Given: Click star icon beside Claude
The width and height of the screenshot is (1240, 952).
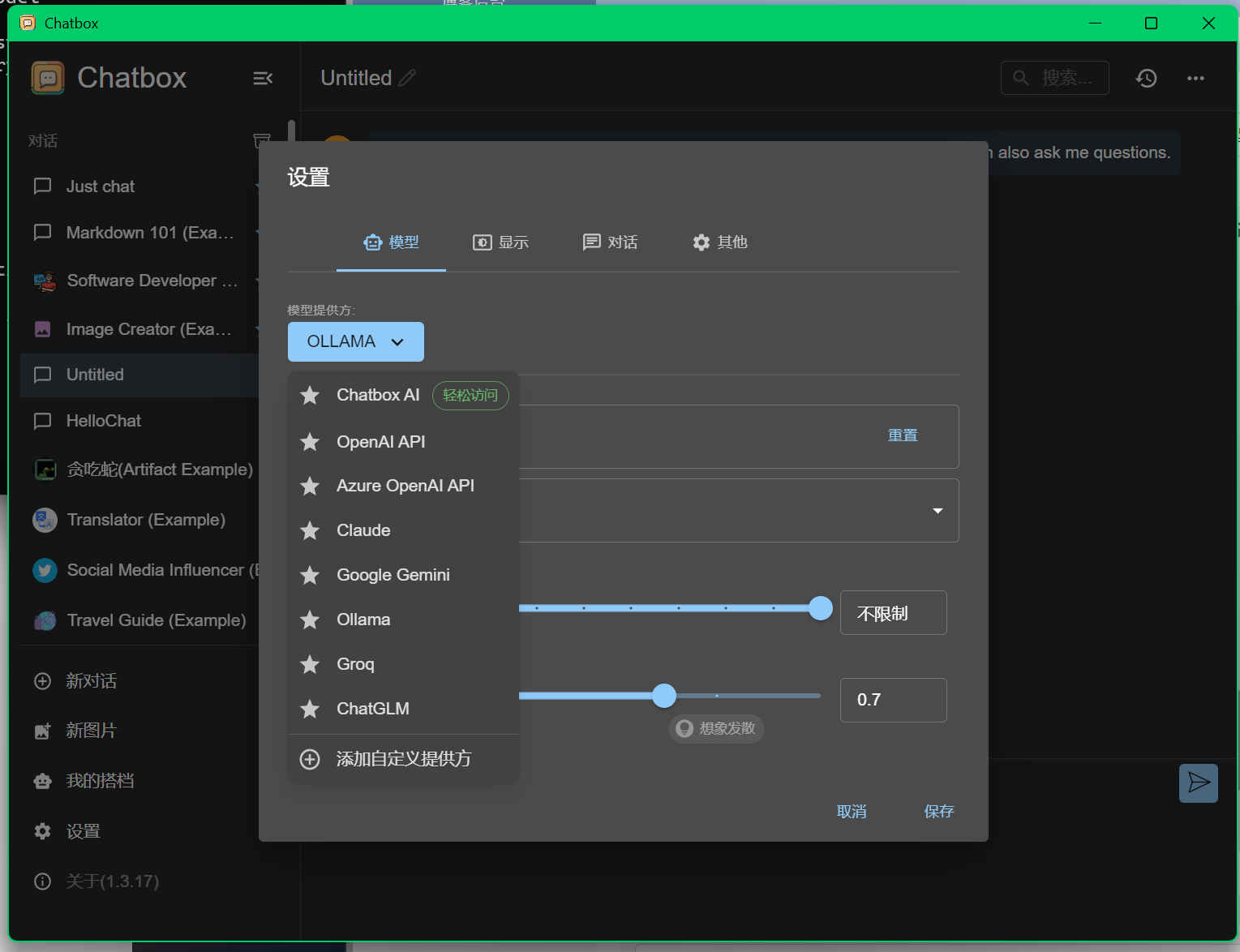Looking at the screenshot, I should (310, 530).
